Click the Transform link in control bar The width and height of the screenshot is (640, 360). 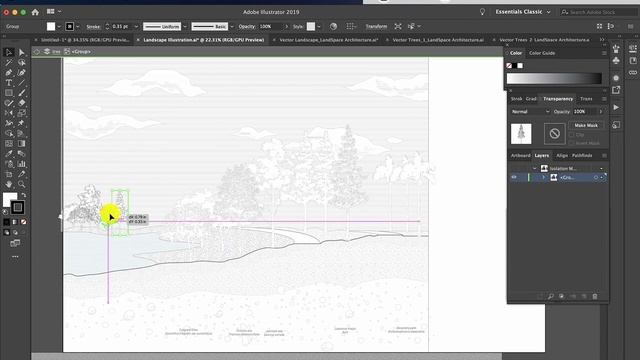[x=376, y=27]
